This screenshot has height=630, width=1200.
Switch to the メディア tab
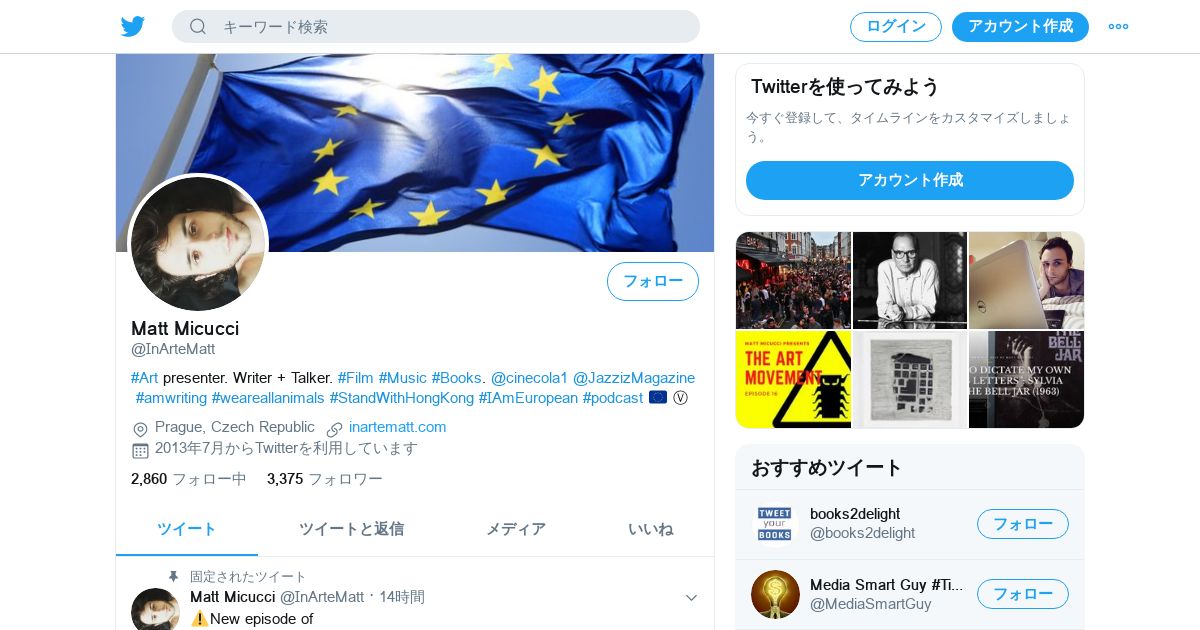click(x=516, y=529)
